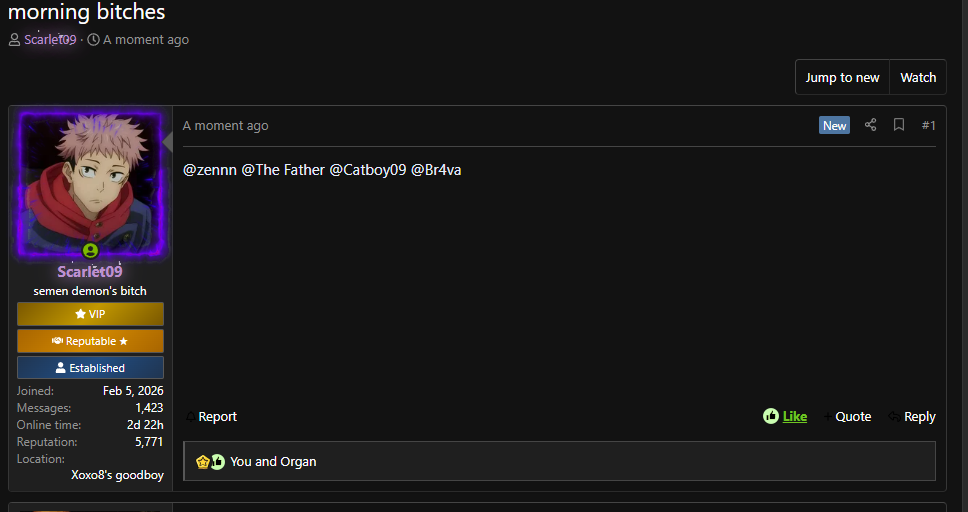Viewport: 968px width, 512px height.
Task: Click the share icon on post #1
Action: coord(870,125)
